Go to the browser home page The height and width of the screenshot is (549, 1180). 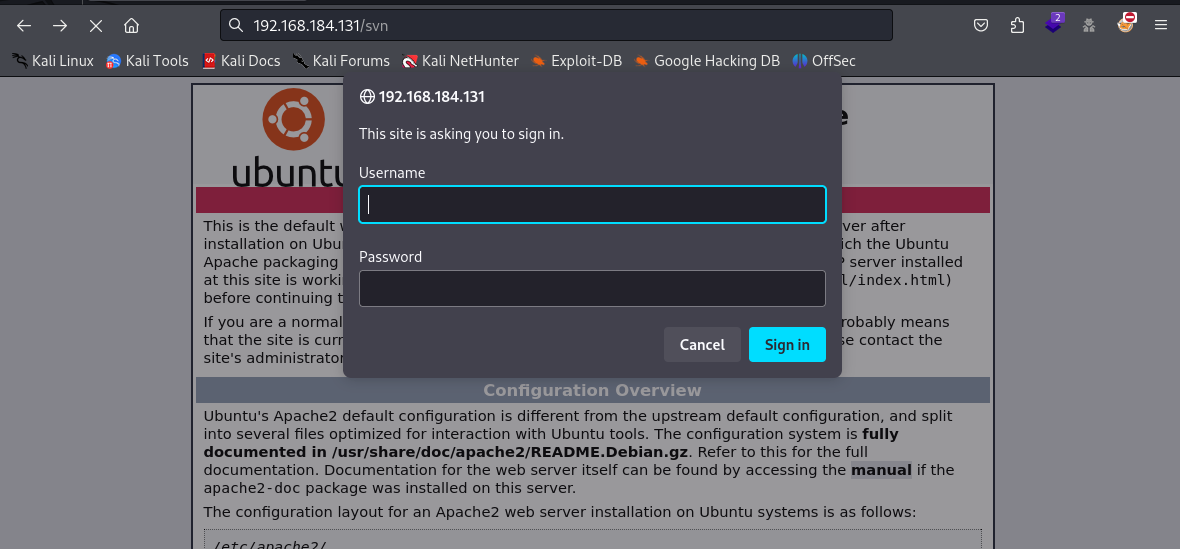pyautogui.click(x=131, y=25)
